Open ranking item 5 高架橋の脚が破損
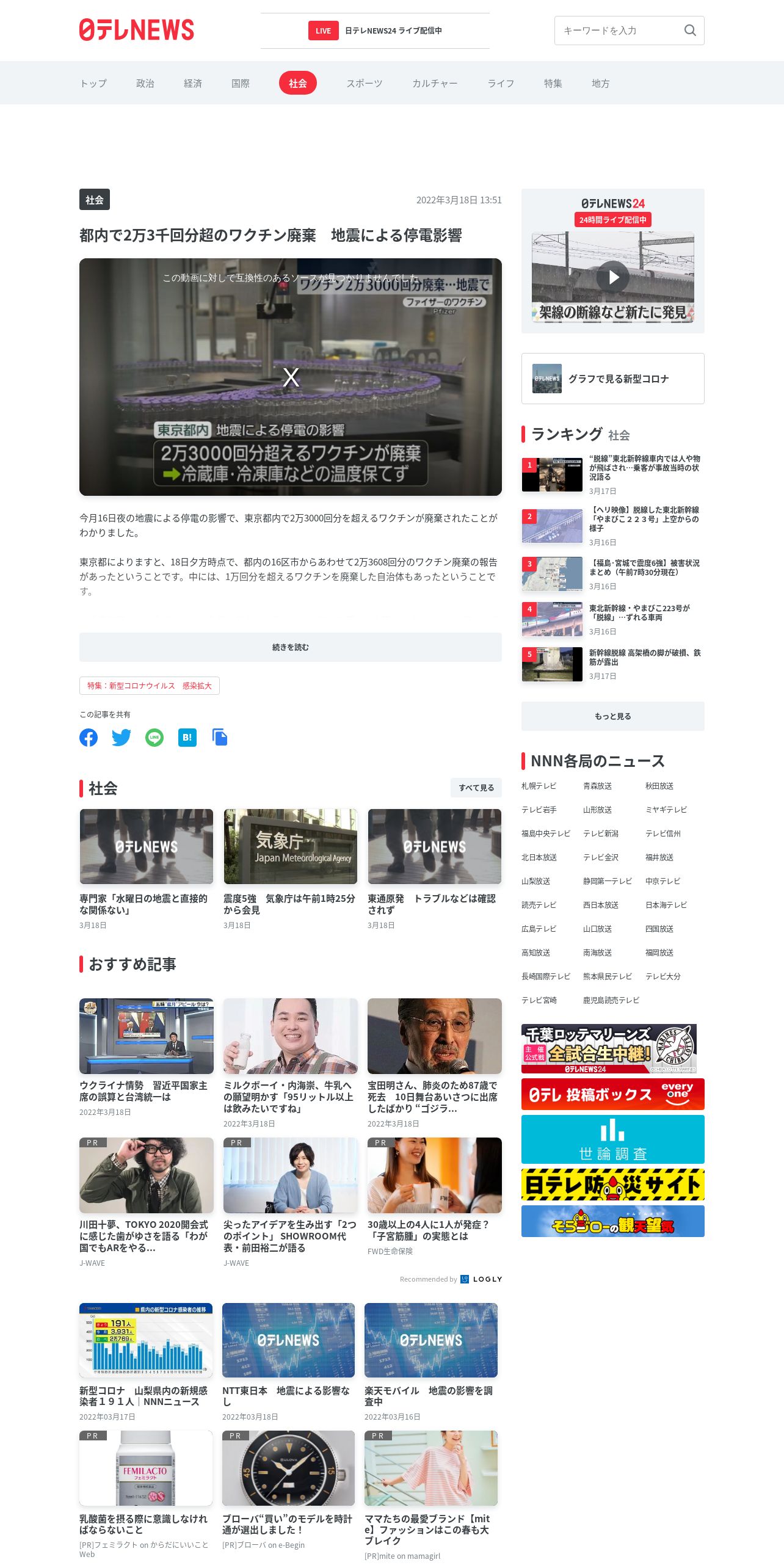Viewport: 784px width, 1568px height. tap(612, 664)
